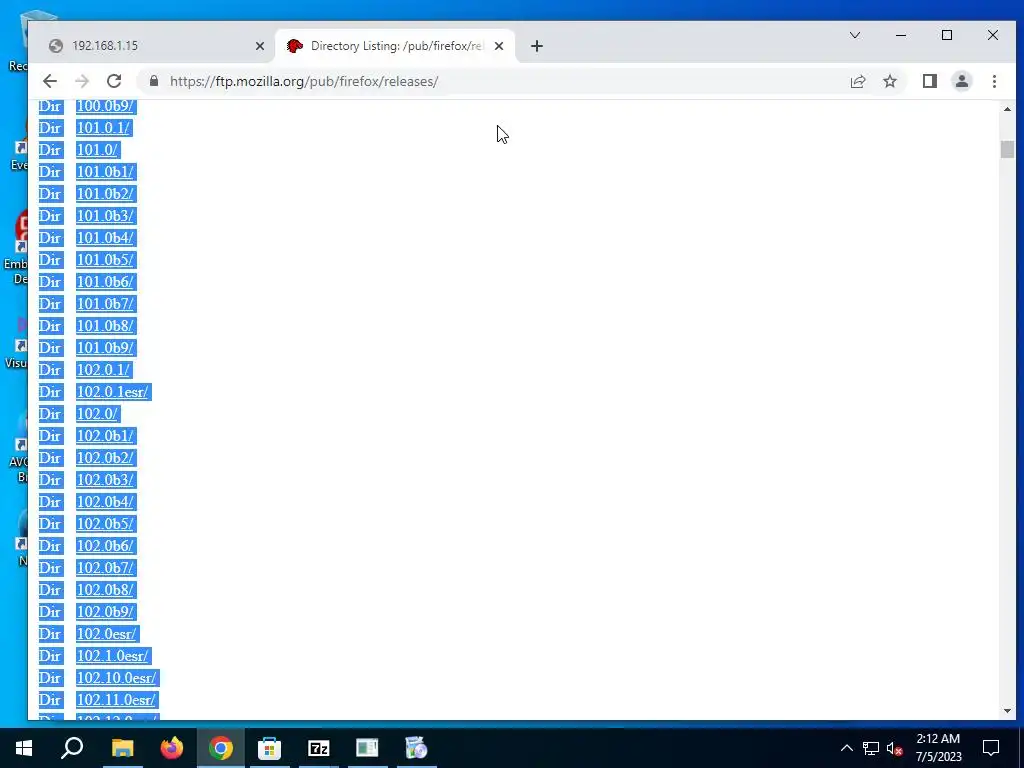Open the 101.0b7/ directory
The width and height of the screenshot is (1024, 768).
[x=105, y=304]
